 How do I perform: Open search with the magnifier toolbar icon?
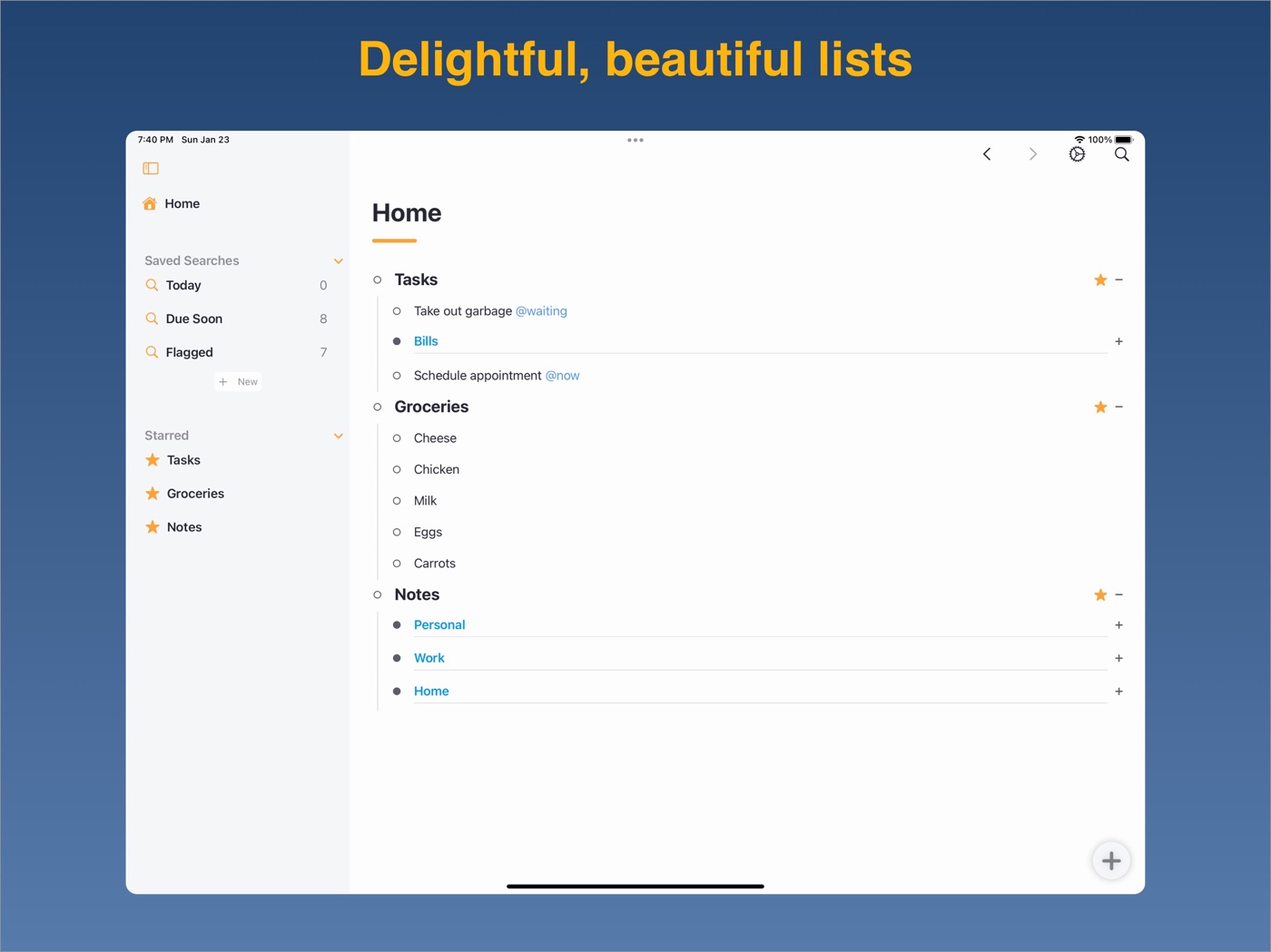tap(1122, 154)
